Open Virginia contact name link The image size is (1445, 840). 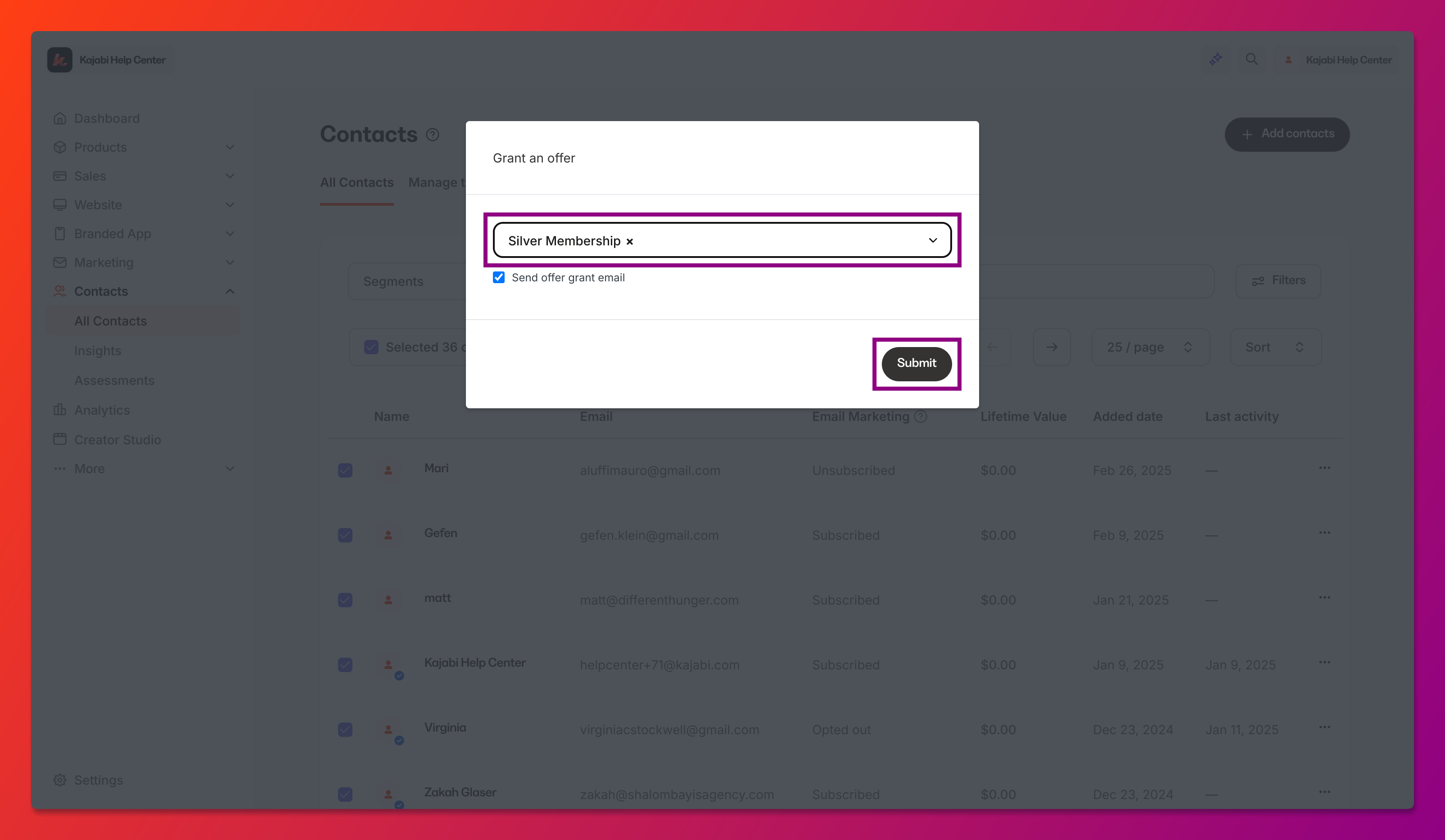(x=445, y=727)
